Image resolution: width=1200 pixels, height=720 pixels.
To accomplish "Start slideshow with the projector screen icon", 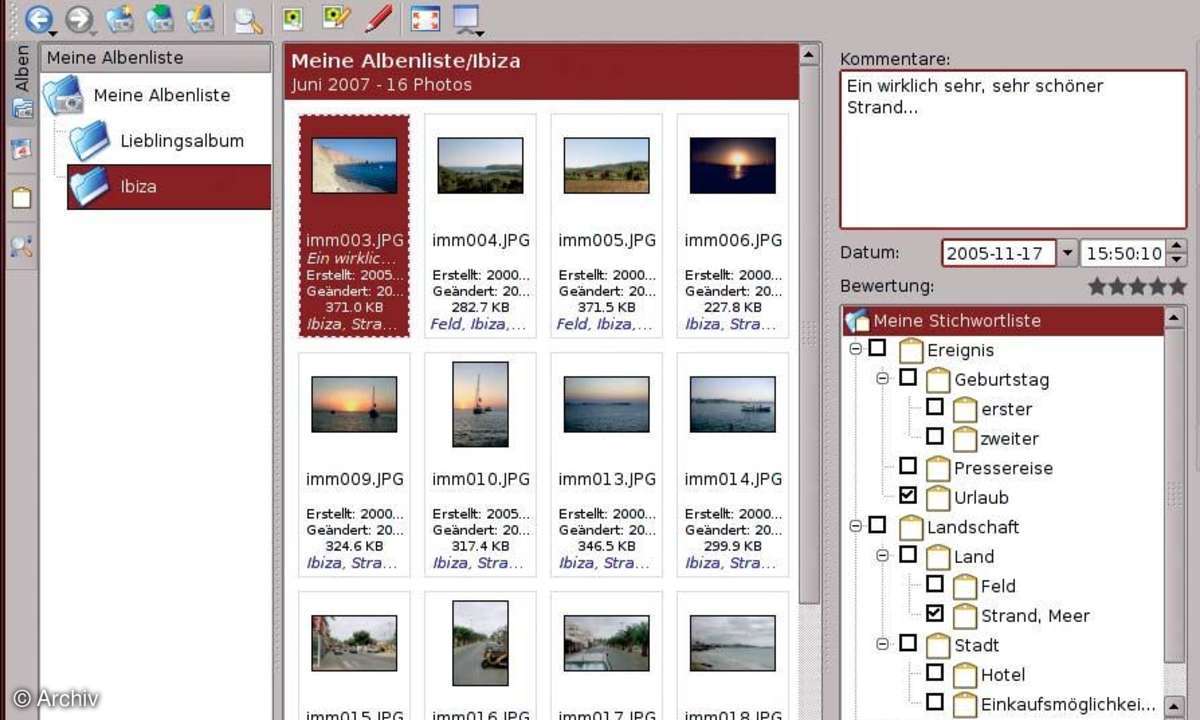I will (x=466, y=17).
